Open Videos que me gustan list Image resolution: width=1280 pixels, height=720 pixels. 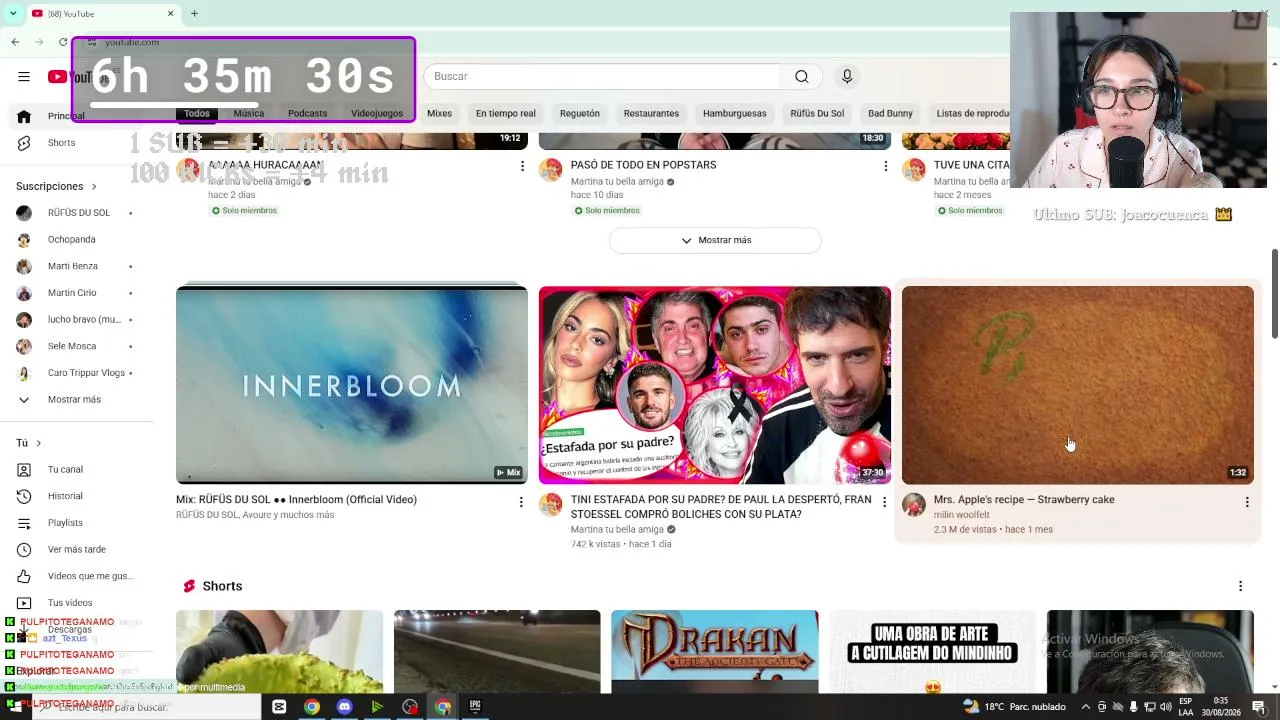point(75,576)
